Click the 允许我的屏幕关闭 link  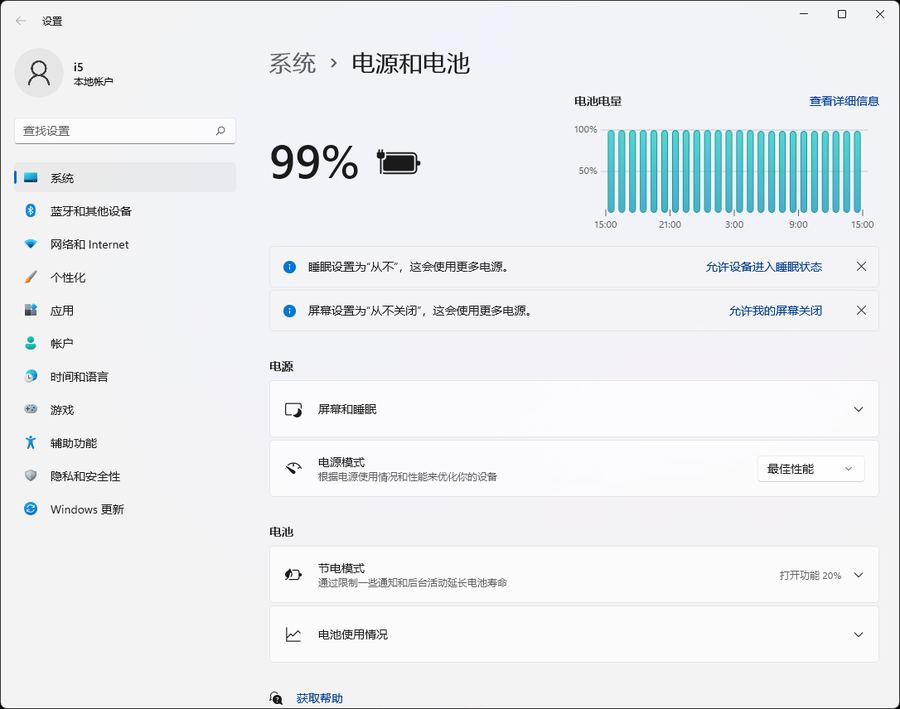click(x=775, y=311)
